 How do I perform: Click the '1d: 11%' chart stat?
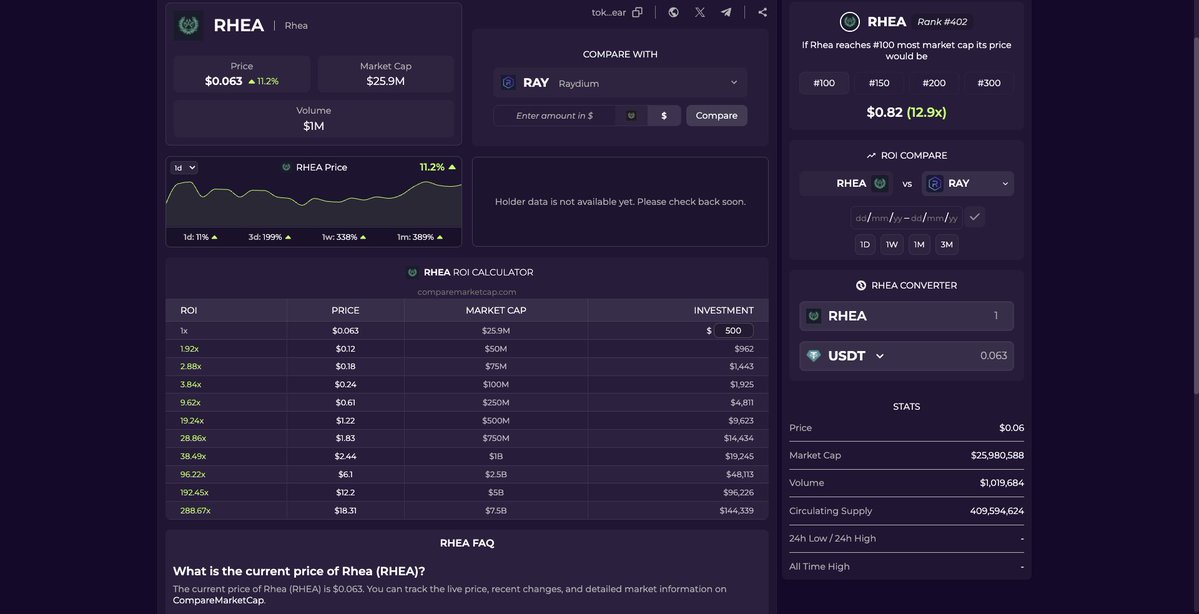(x=200, y=237)
